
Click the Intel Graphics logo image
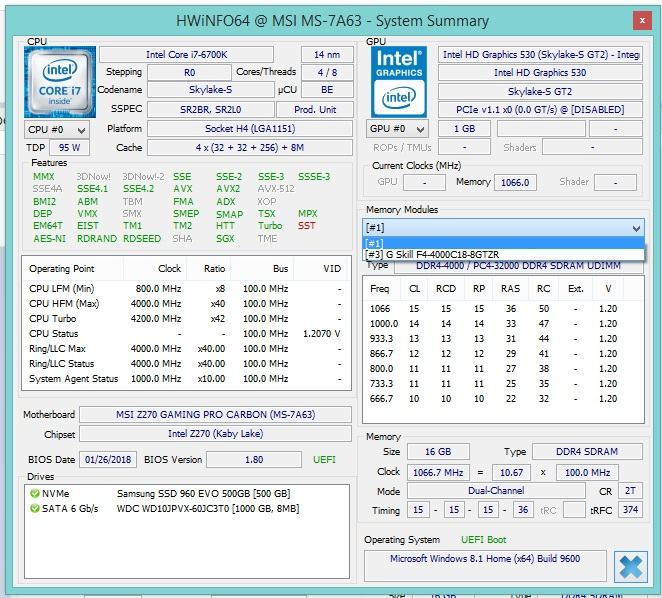[x=399, y=82]
